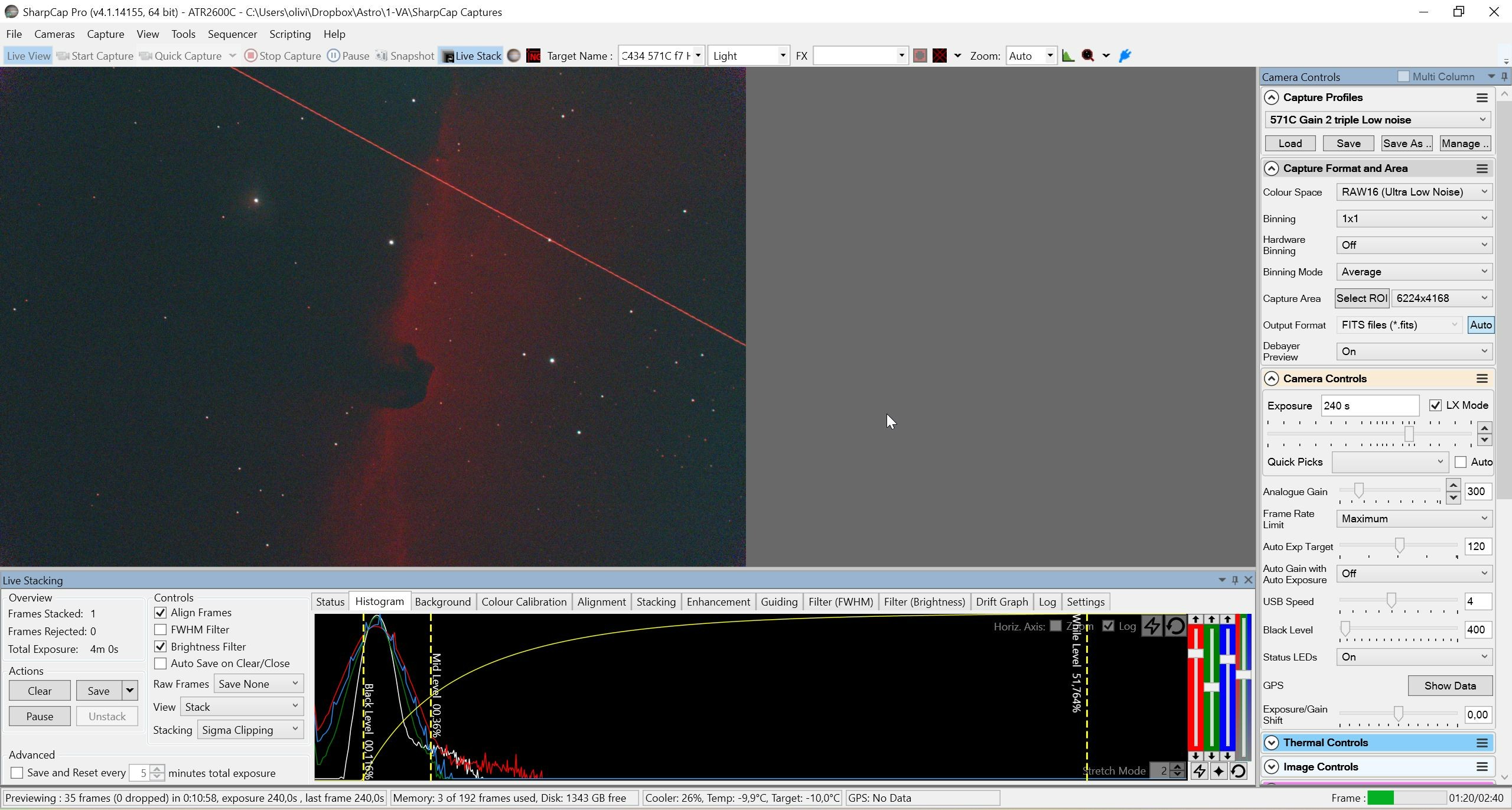Click the green image histogram icon in toolbar
This screenshot has height=810, width=1512.
point(1068,56)
